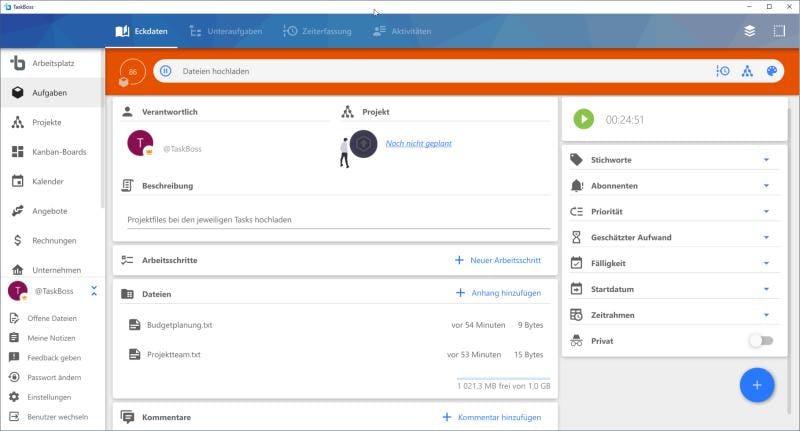Click Anhang hinzufügen

click(x=498, y=293)
